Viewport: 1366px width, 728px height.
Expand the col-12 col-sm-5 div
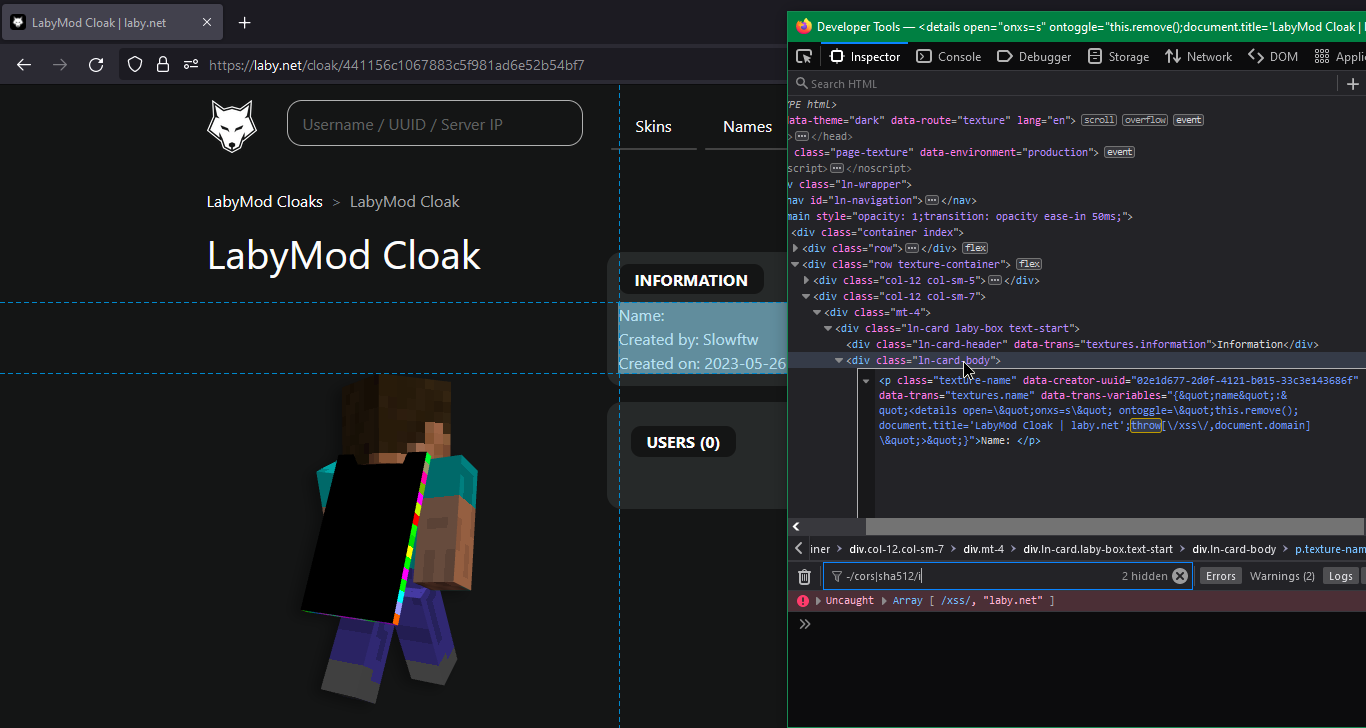point(807,280)
